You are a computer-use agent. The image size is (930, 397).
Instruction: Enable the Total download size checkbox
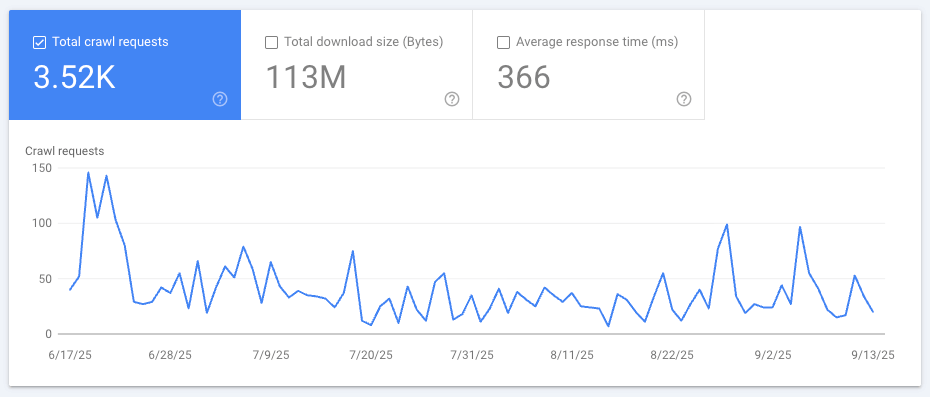pyautogui.click(x=271, y=43)
